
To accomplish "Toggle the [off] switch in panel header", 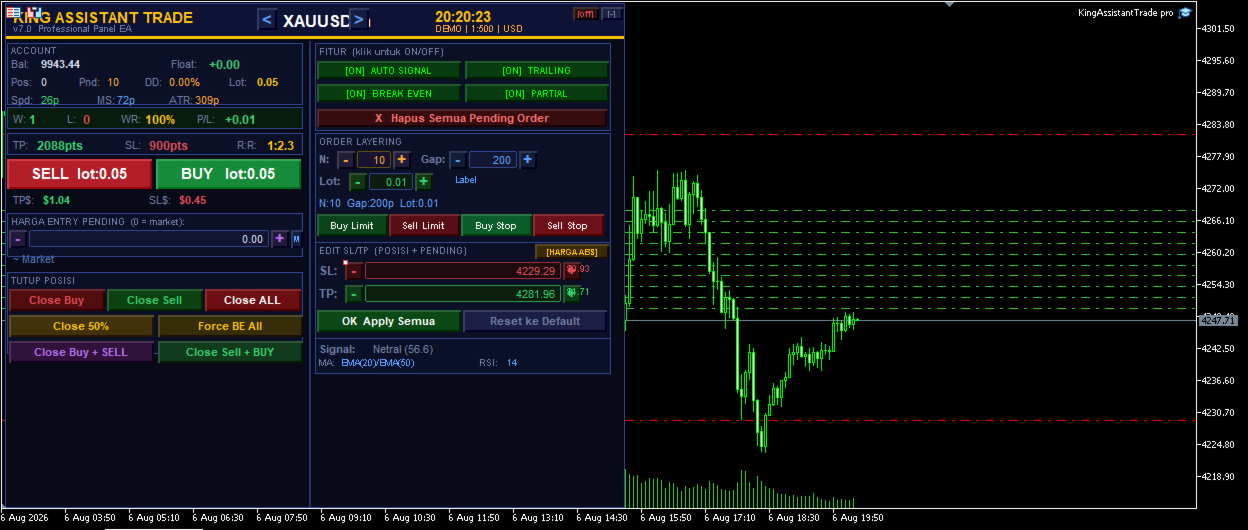I will [585, 14].
